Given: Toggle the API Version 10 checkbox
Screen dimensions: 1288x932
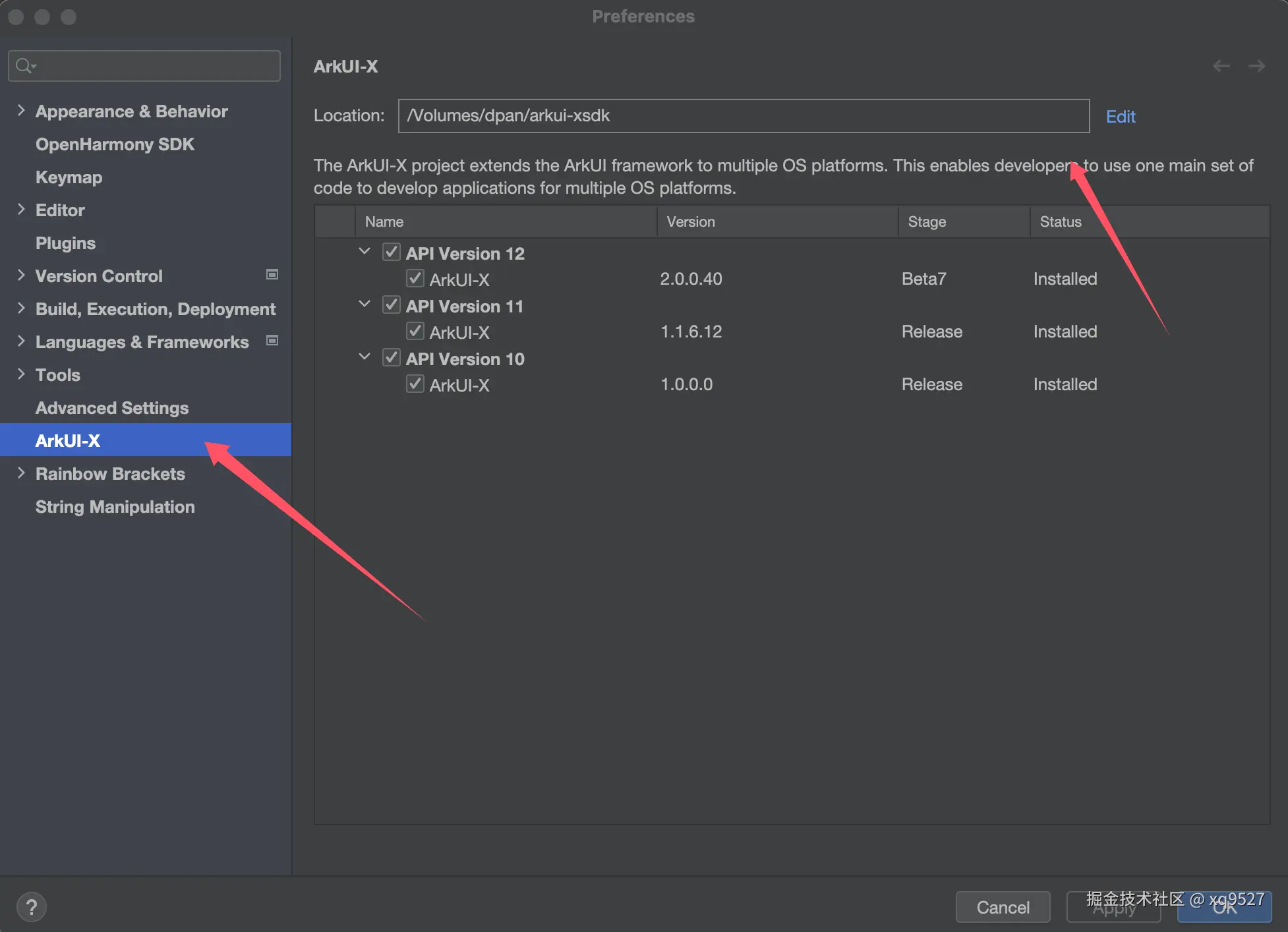Looking at the screenshot, I should coord(392,358).
